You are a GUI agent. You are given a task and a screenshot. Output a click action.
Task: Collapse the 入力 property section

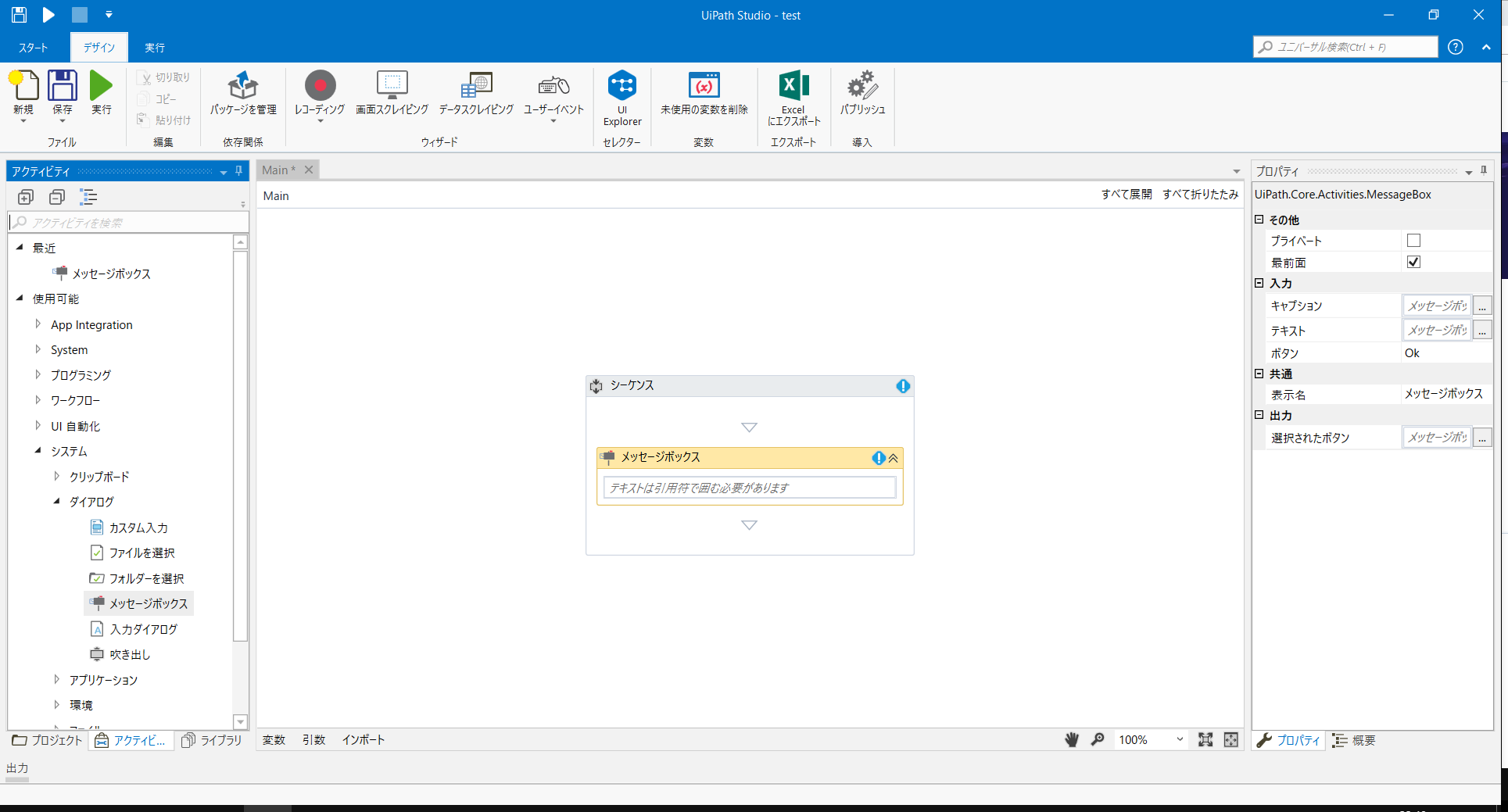[x=1259, y=283]
